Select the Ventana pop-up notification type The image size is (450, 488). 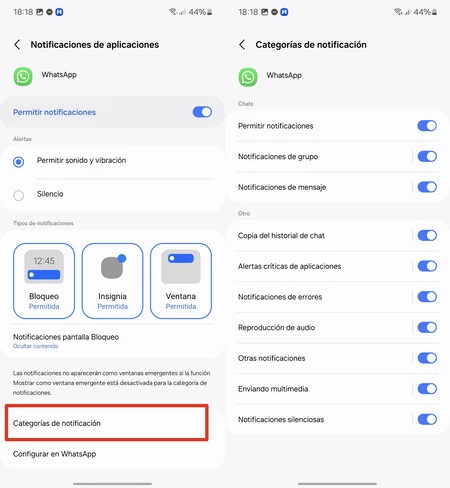tap(181, 281)
